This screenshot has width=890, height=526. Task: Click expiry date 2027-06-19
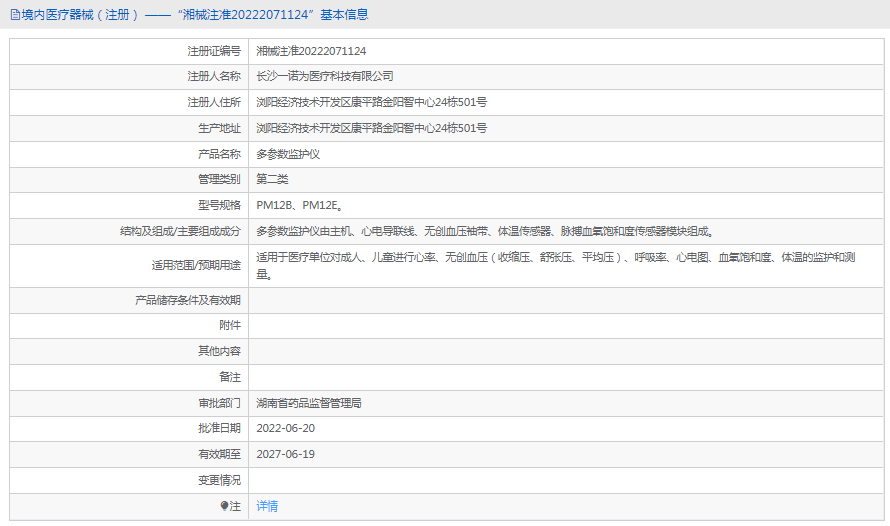pos(286,455)
